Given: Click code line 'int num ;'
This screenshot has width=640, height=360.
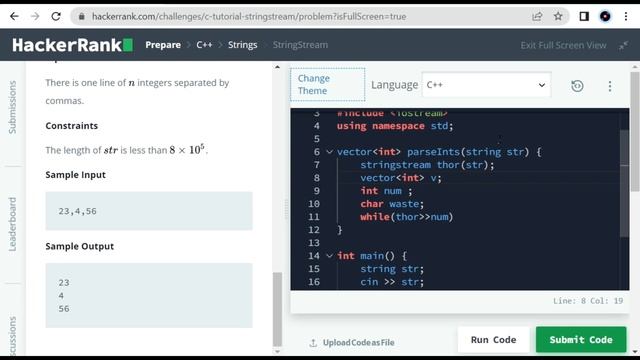Looking at the screenshot, I should (386, 191).
